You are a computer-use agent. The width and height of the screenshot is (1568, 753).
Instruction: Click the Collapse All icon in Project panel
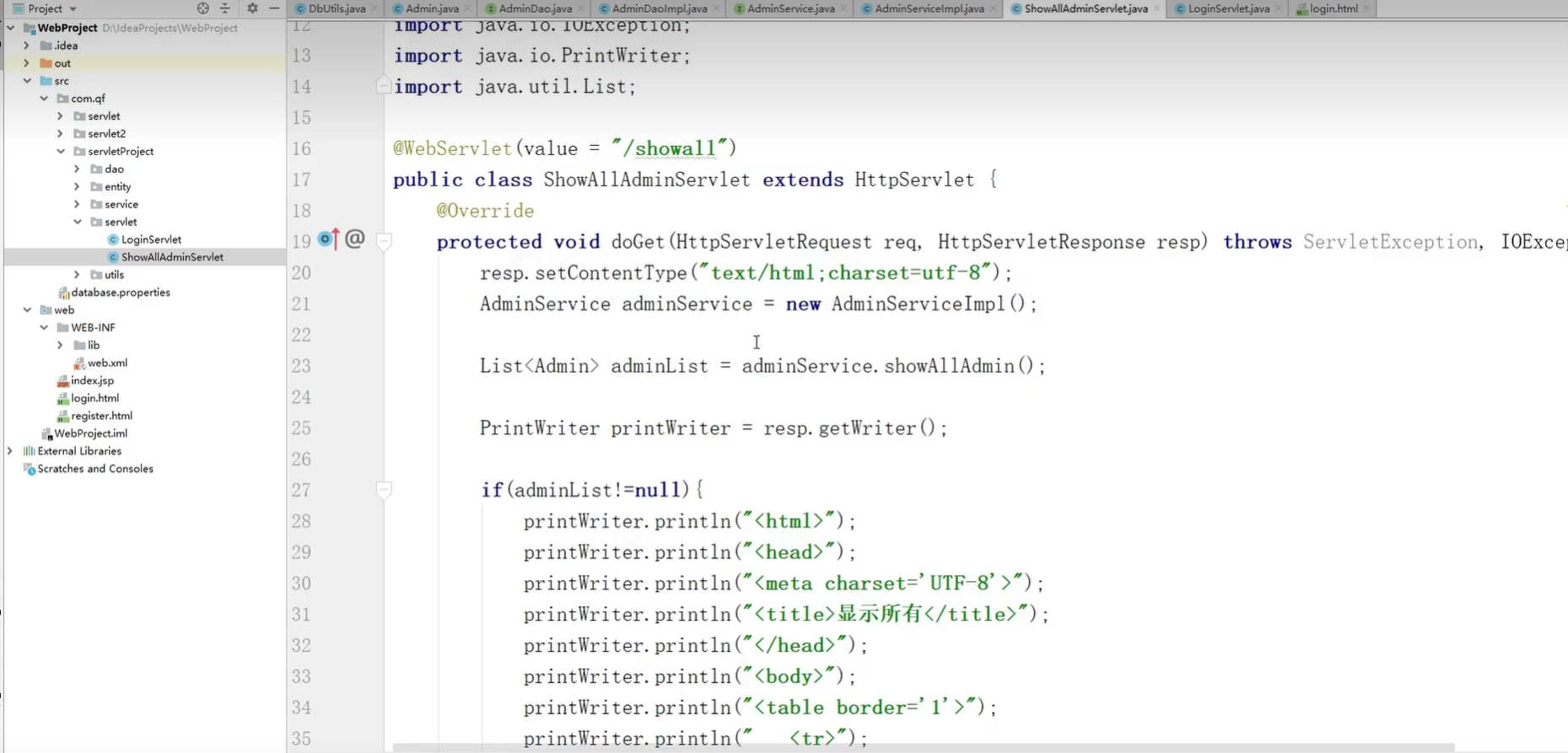(225, 8)
